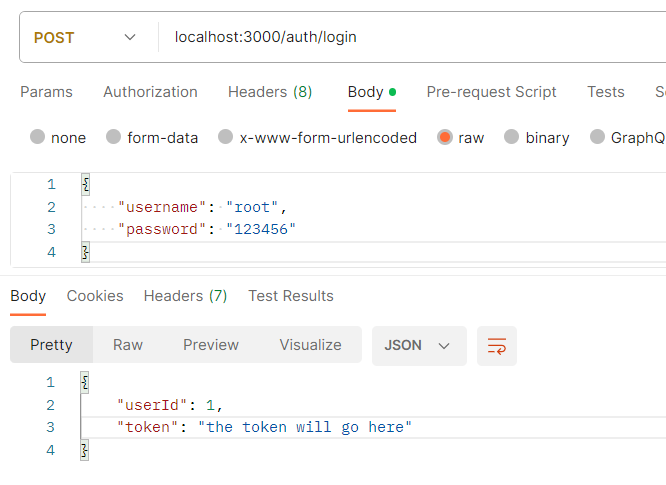This screenshot has width=666, height=485.
Task: Show the Test Results tab
Action: (291, 296)
